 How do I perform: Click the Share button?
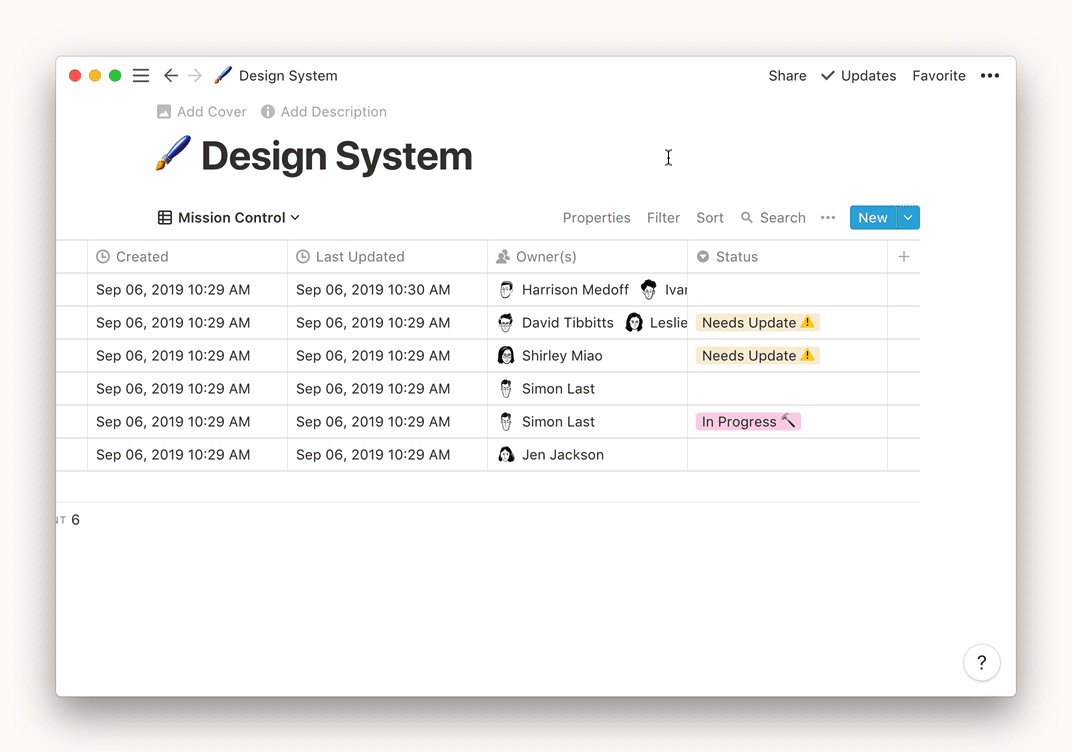pyautogui.click(x=787, y=76)
